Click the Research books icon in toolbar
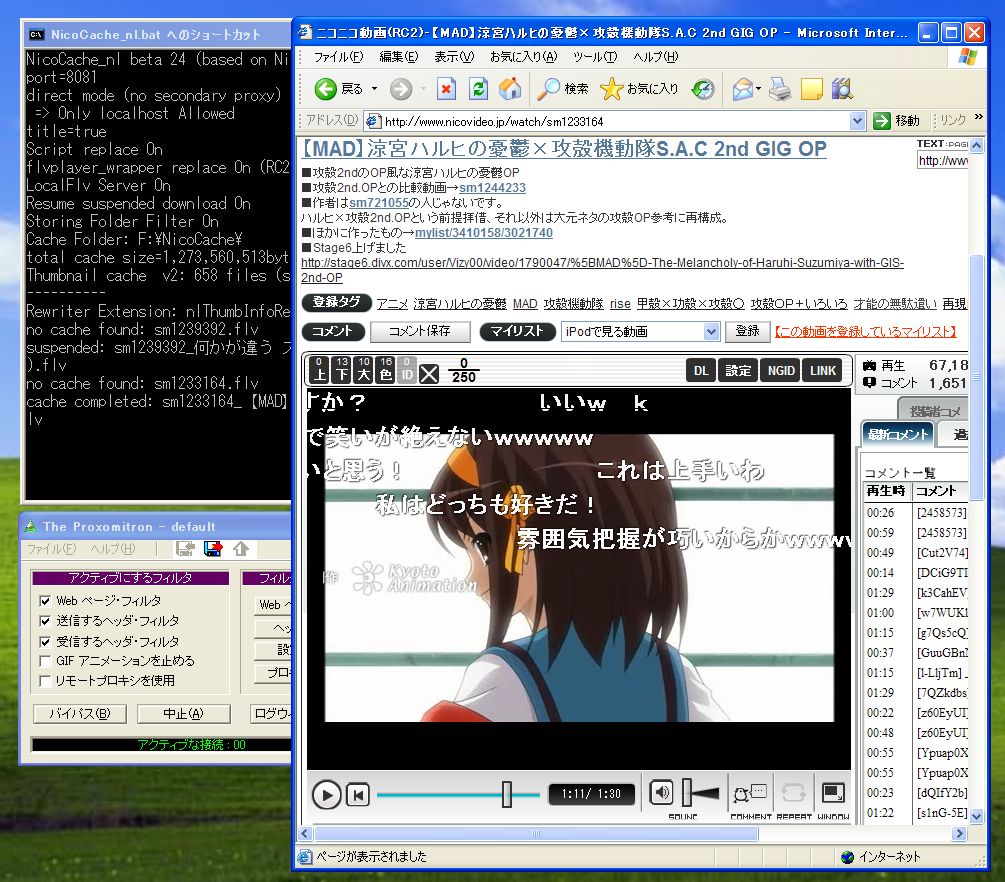Image resolution: width=1005 pixels, height=882 pixels. (x=842, y=89)
